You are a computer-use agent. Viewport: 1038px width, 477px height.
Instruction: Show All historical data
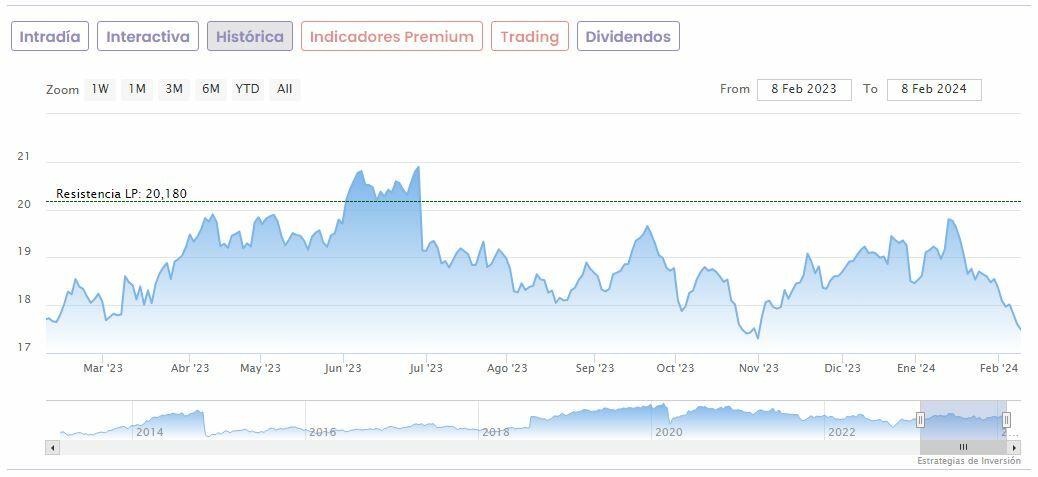(x=285, y=89)
